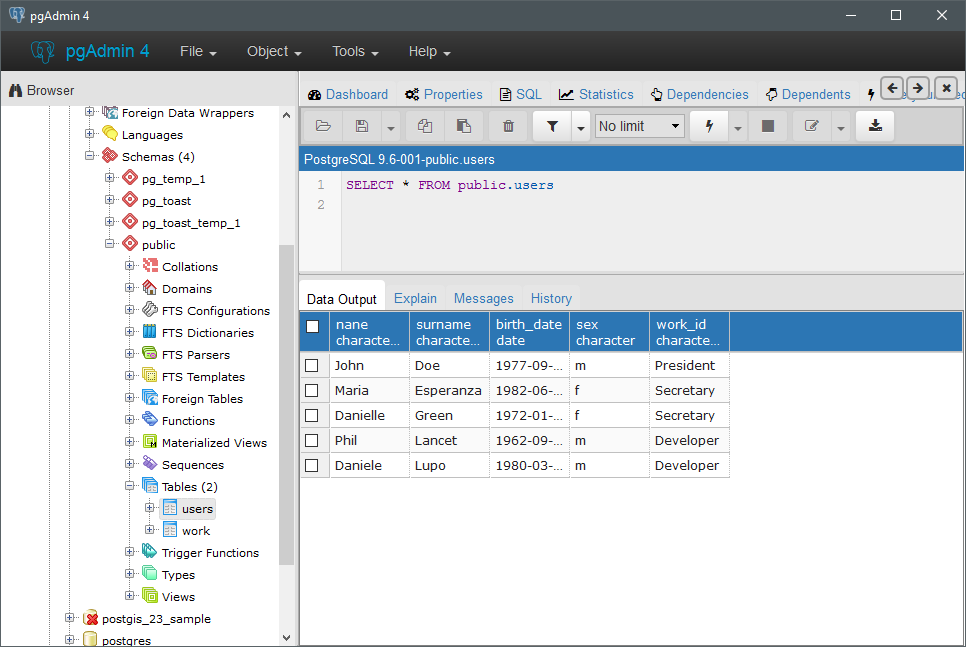966x647 pixels.
Task: Click the Sequences node icon
Action: [150, 464]
